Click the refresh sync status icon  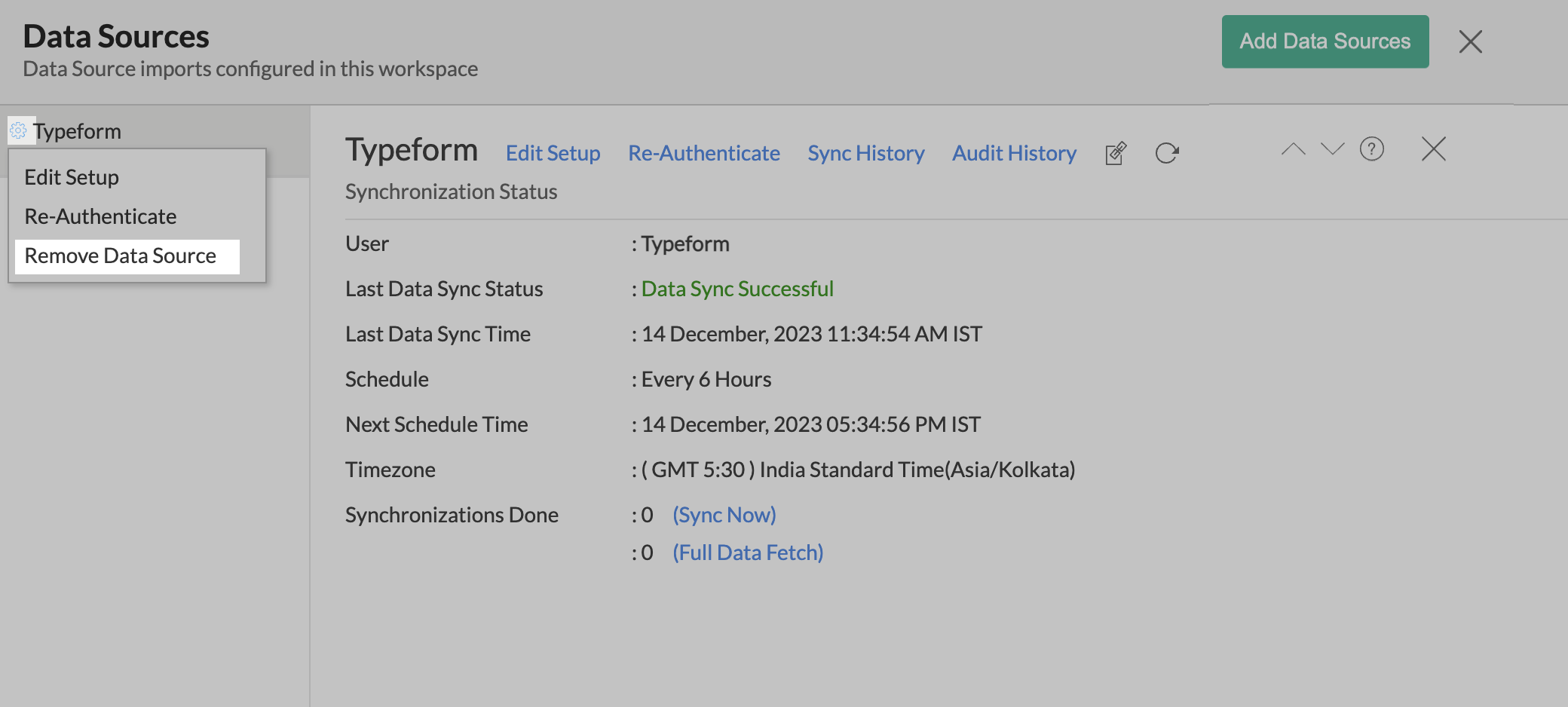pos(1166,153)
